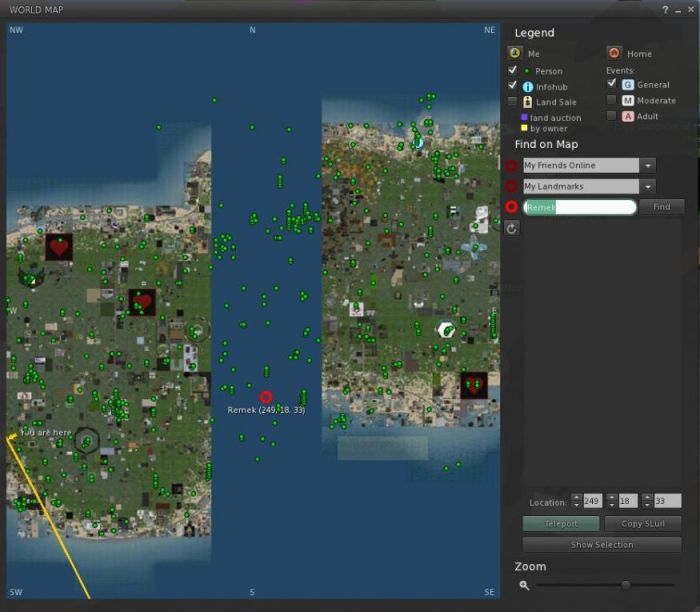Viewport: 700px width, 612px height.
Task: Click the refresh arrow icon below search
Action: point(513,229)
